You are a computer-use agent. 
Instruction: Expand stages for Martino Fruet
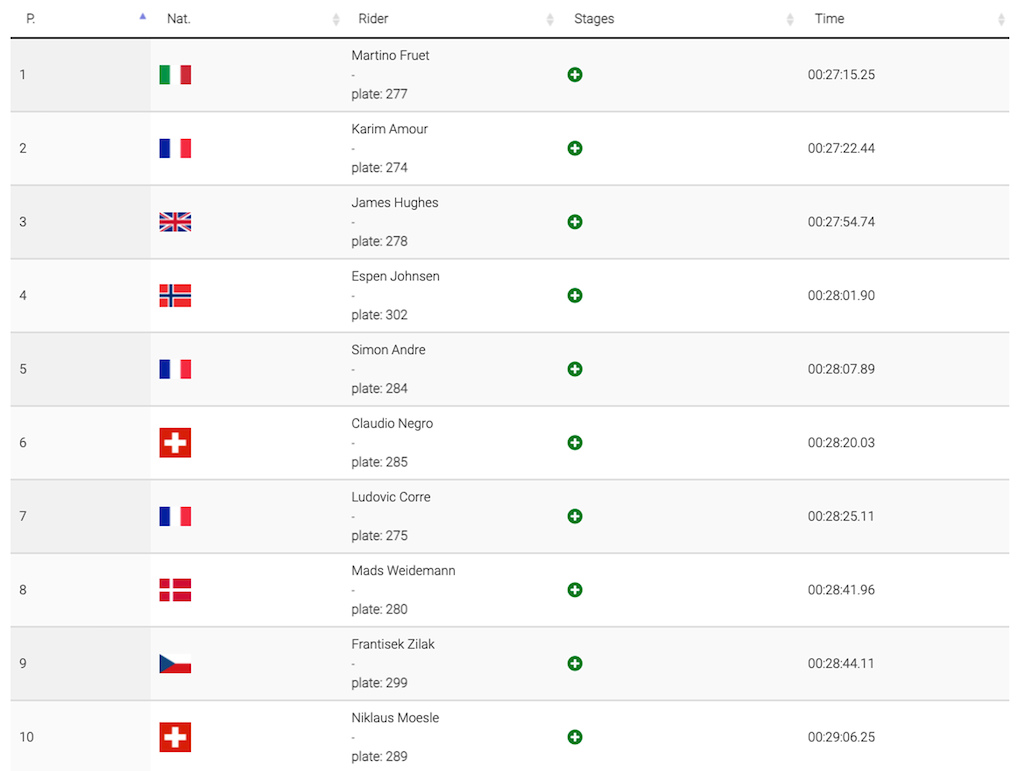pyautogui.click(x=575, y=74)
